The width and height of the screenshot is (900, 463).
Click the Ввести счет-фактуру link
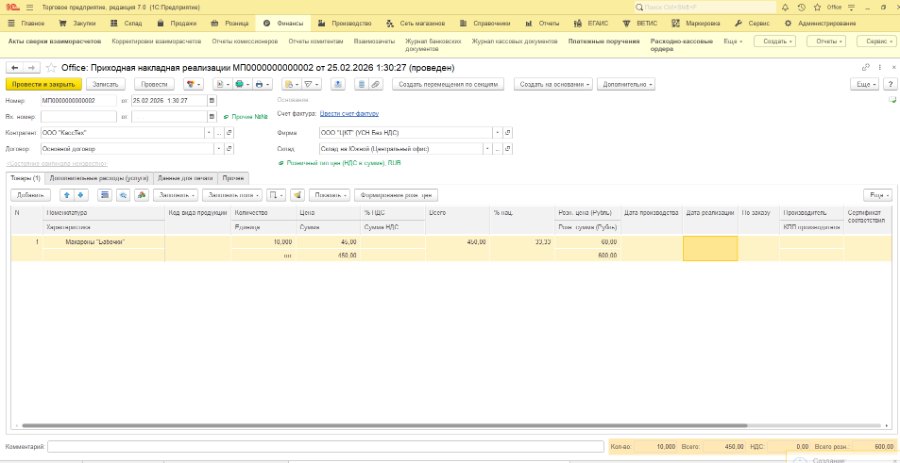(349, 114)
